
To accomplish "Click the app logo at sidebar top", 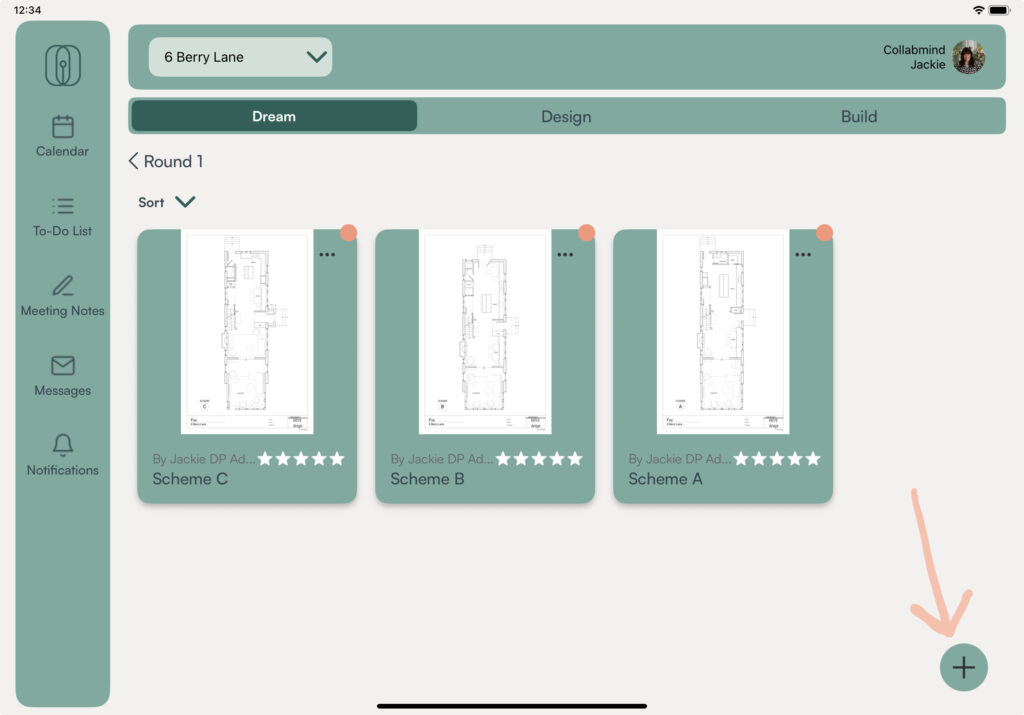I will pos(63,66).
